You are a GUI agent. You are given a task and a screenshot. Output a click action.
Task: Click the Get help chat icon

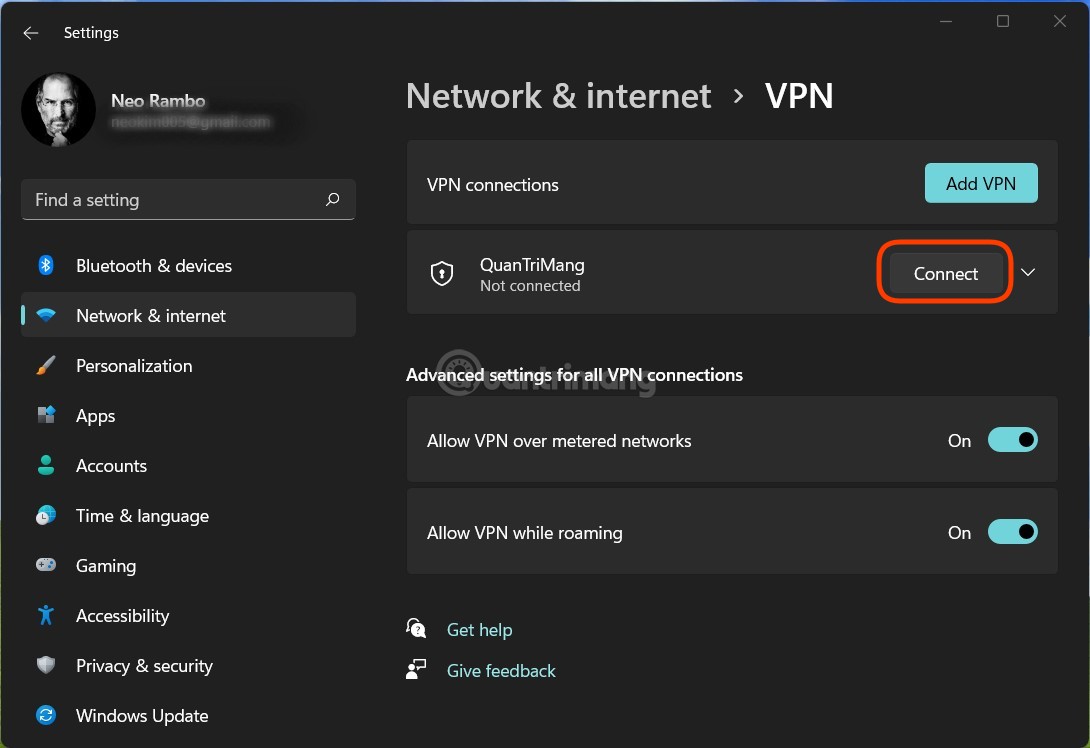(416, 628)
